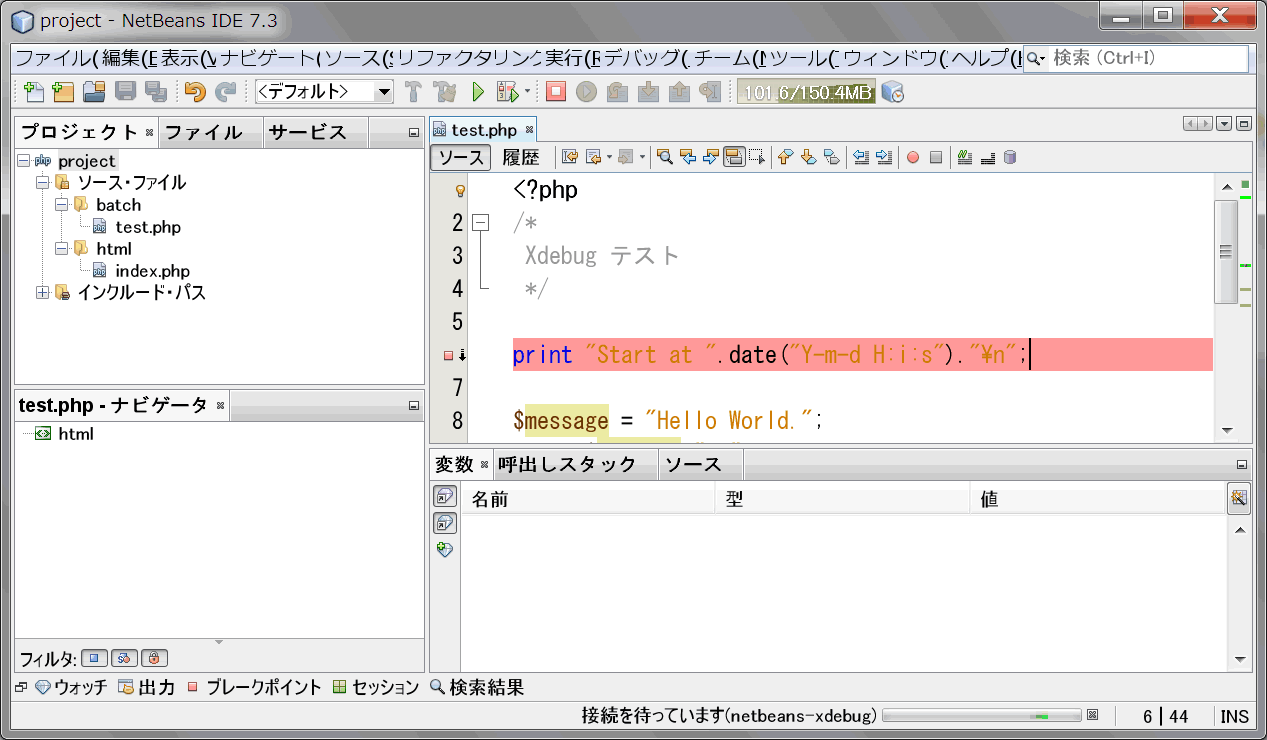Expand the インクルード・パス node
This screenshot has height=740, width=1267.
(42, 293)
